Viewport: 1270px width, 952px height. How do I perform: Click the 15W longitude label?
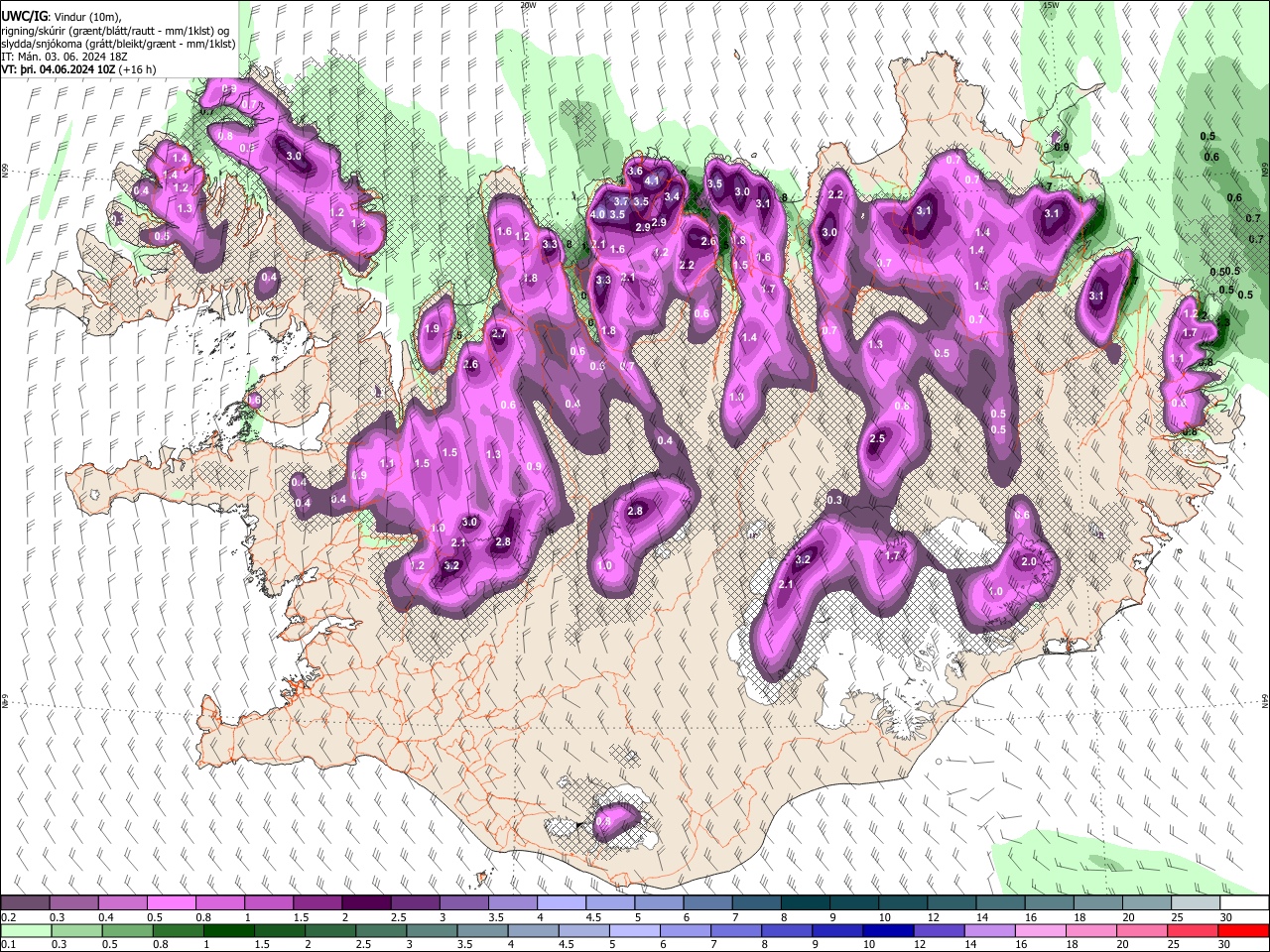(1051, 4)
